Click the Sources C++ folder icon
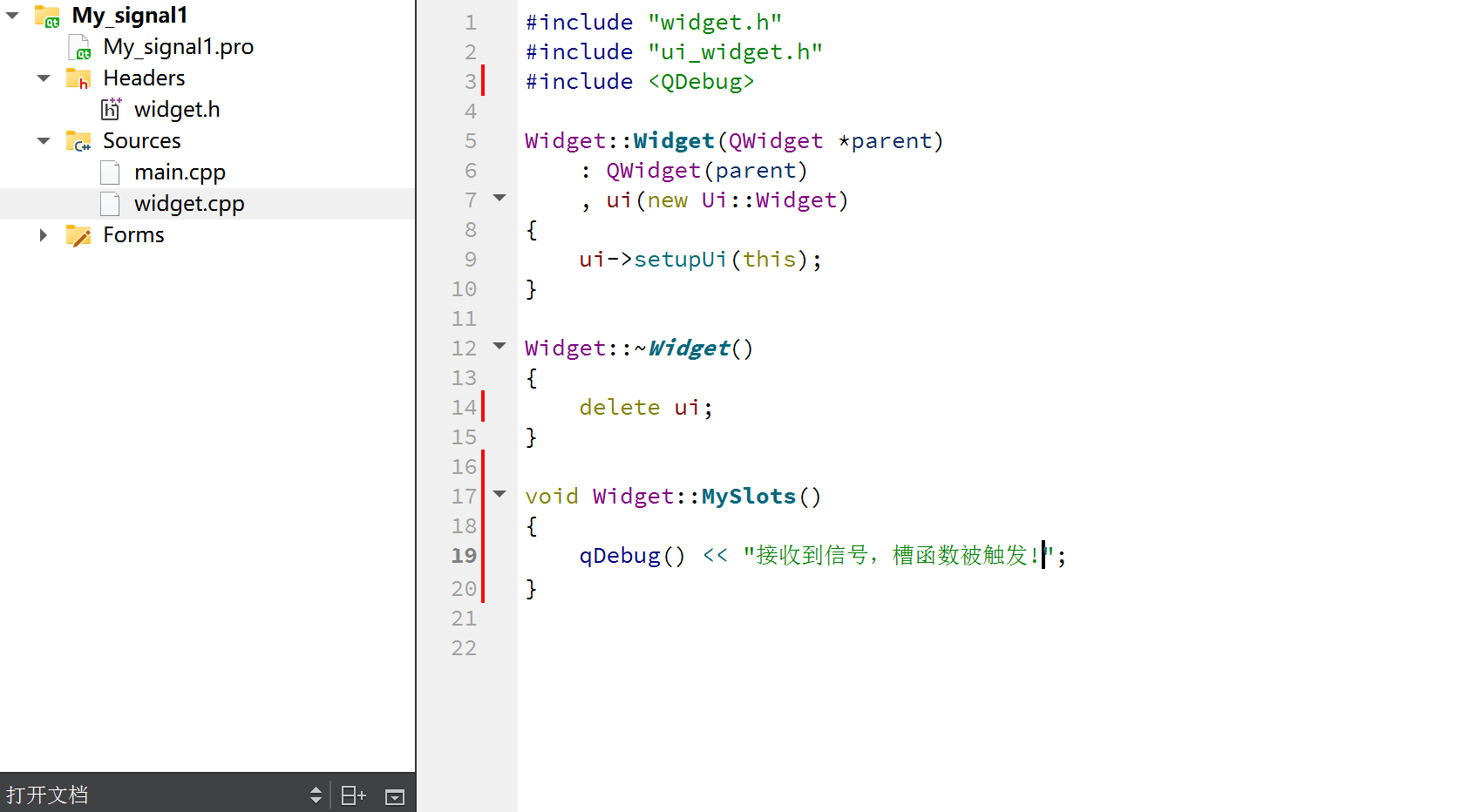 78,141
